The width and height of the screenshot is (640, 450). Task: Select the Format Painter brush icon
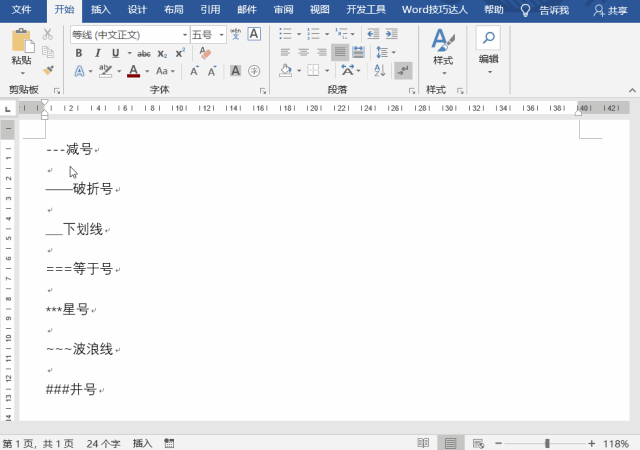pos(48,70)
